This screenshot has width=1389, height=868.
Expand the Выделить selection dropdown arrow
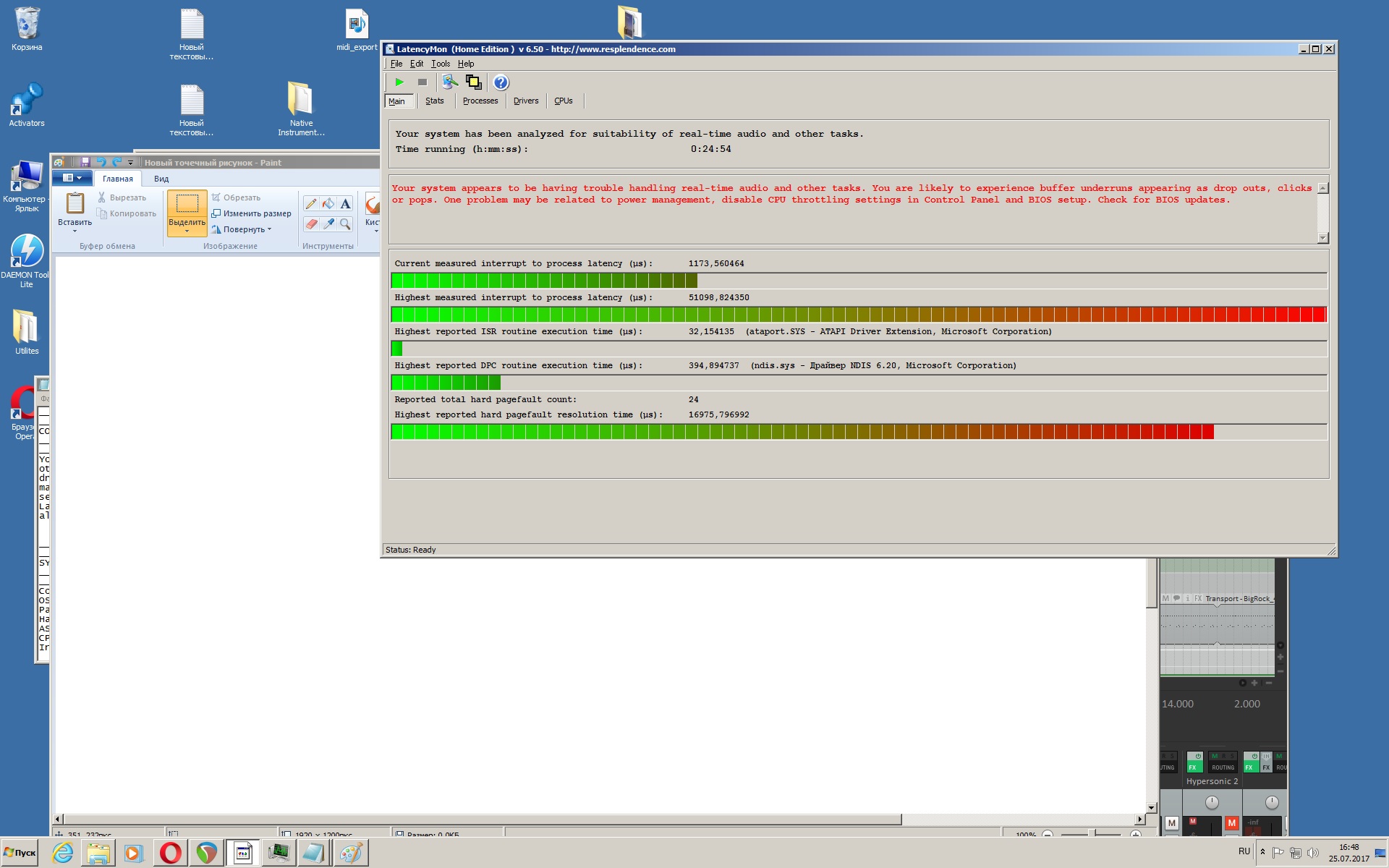click(187, 231)
